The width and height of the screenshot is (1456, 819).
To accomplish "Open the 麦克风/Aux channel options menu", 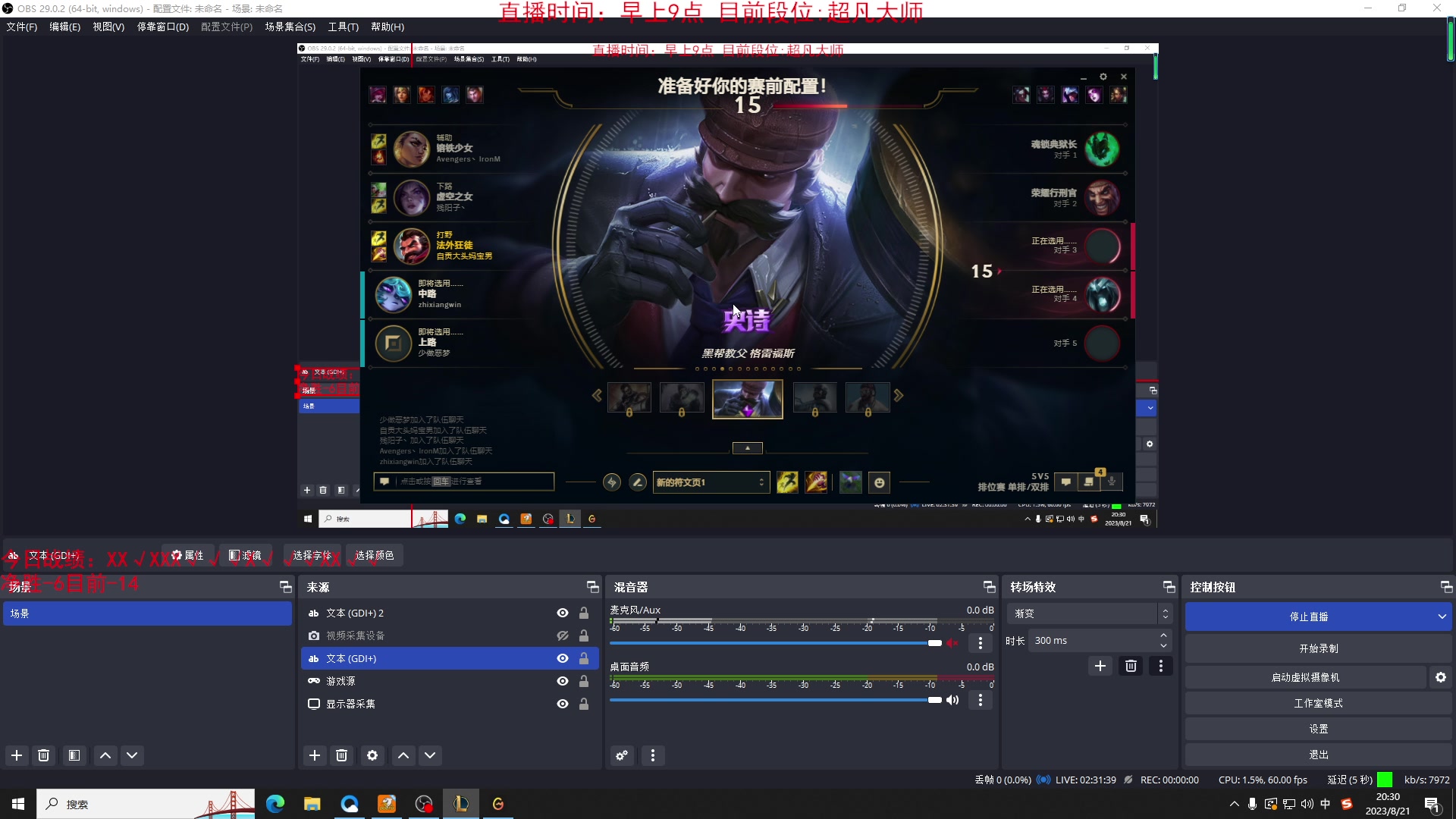I will coord(981,643).
